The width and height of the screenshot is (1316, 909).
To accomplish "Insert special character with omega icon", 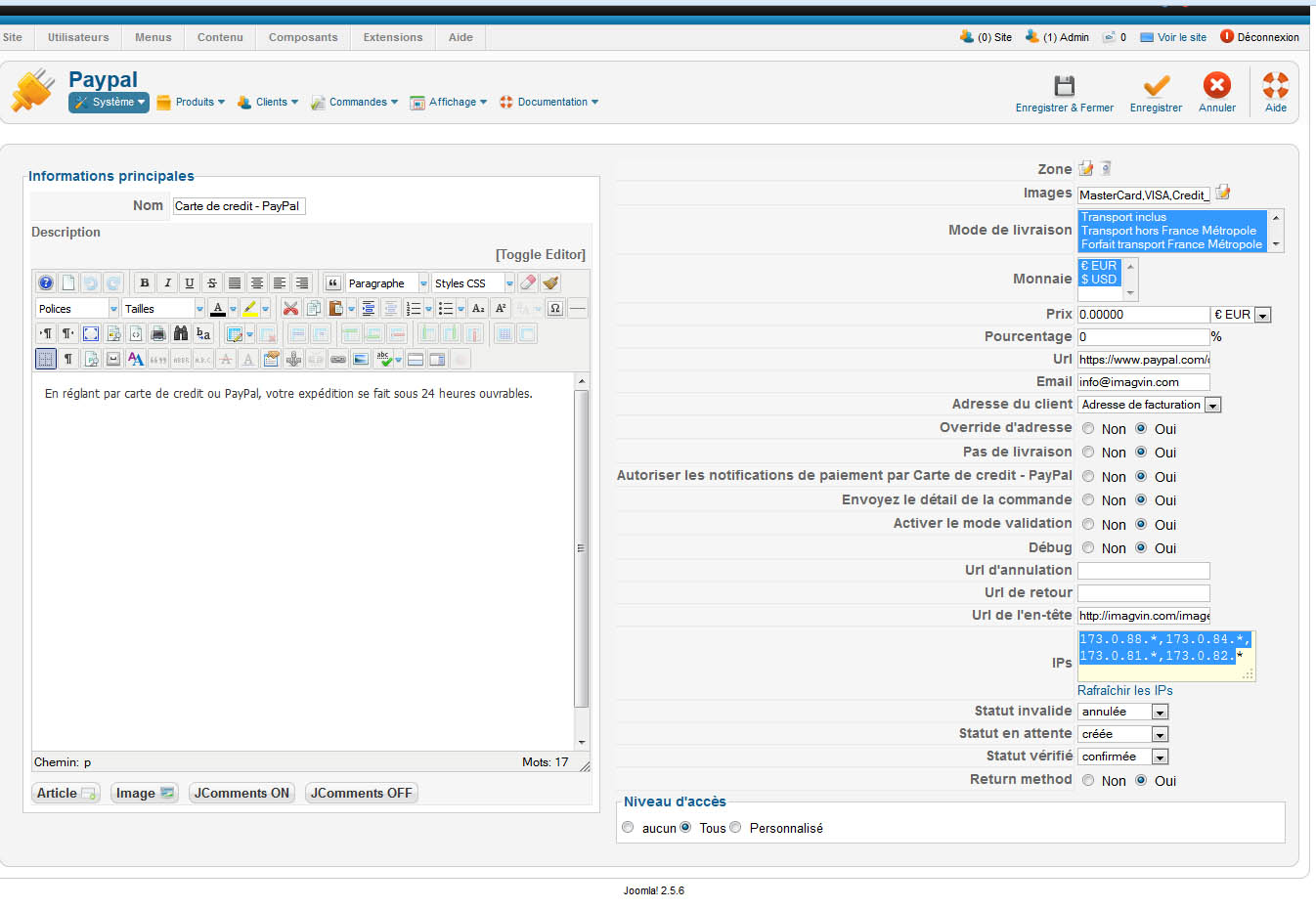I will [555, 308].
